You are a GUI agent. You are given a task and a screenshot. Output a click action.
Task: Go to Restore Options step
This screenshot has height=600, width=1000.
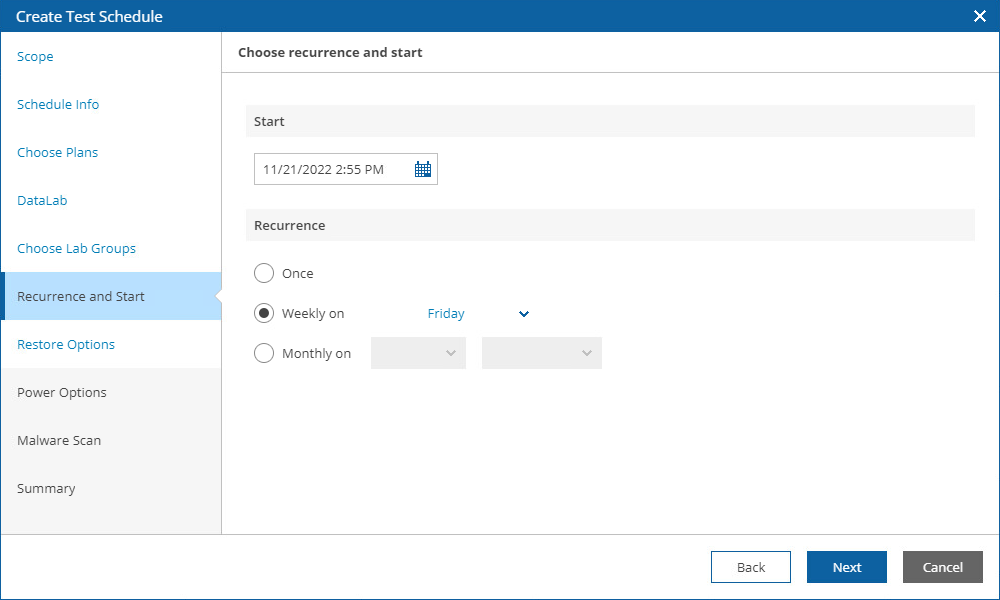coord(66,345)
